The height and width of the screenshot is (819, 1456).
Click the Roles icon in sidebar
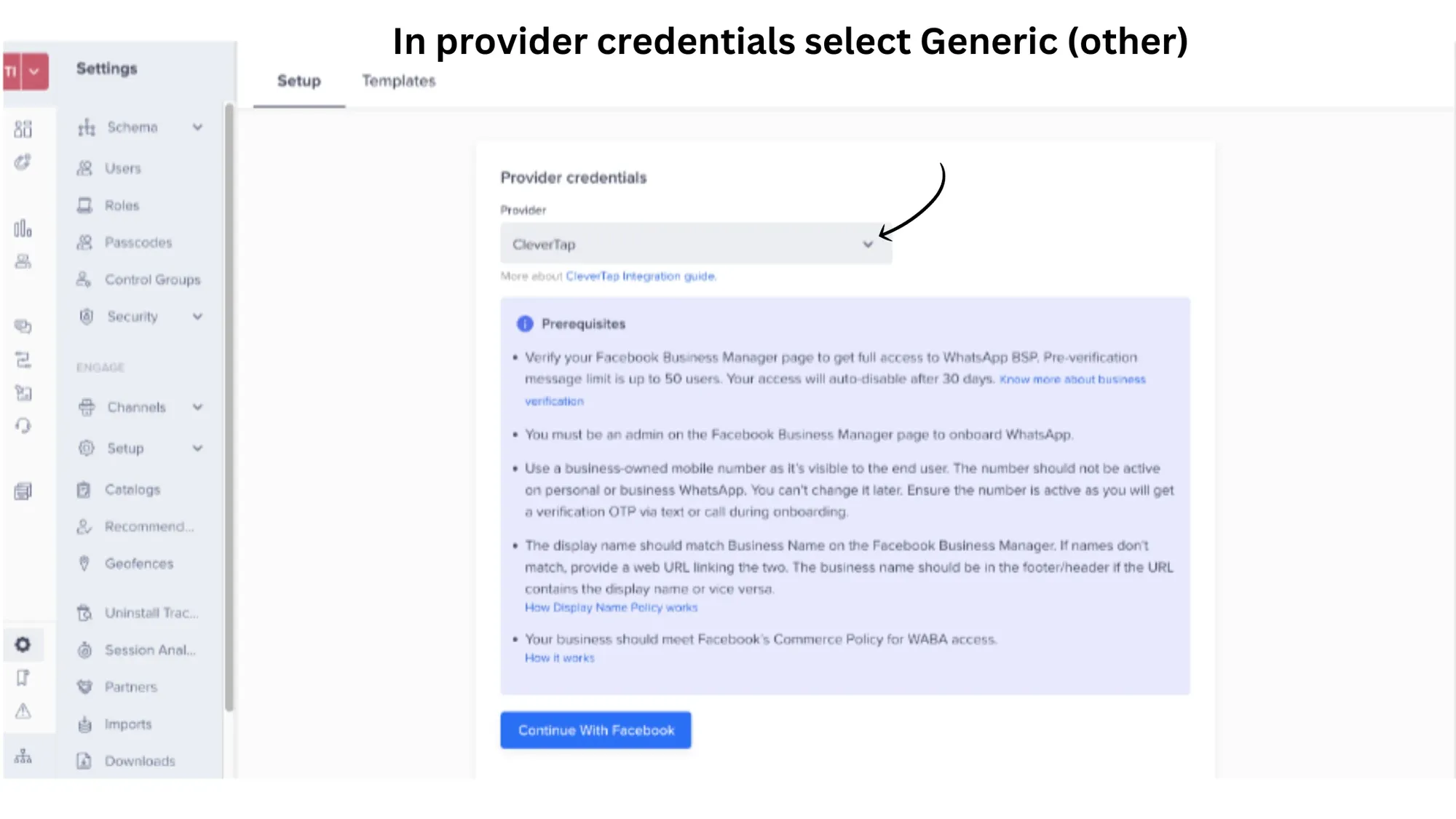pos(84,205)
